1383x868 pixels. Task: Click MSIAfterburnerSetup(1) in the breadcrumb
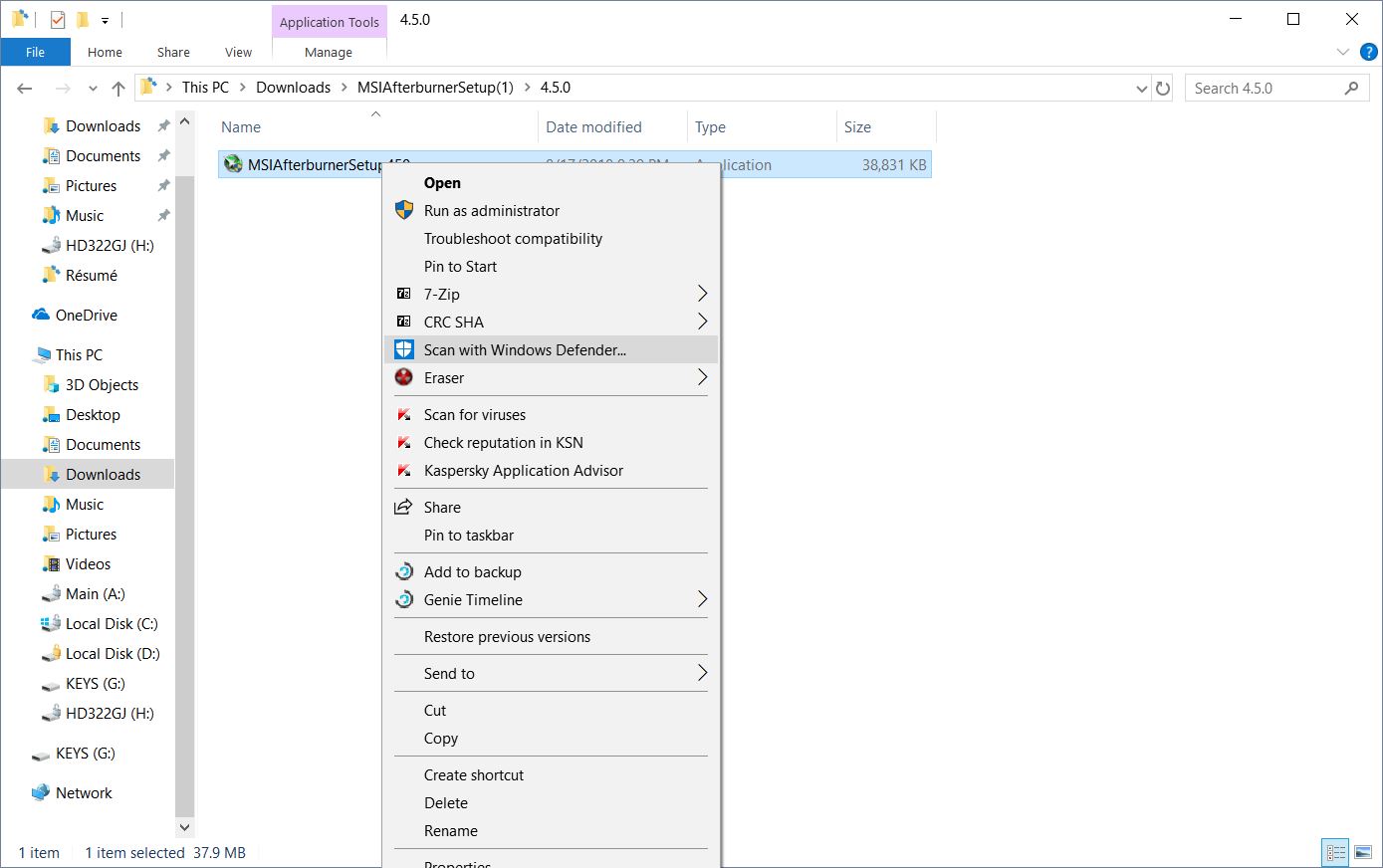click(435, 88)
